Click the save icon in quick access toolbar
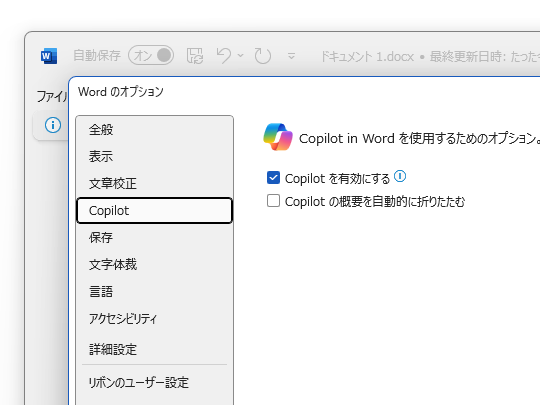Image resolution: width=540 pixels, height=405 pixels. click(195, 55)
